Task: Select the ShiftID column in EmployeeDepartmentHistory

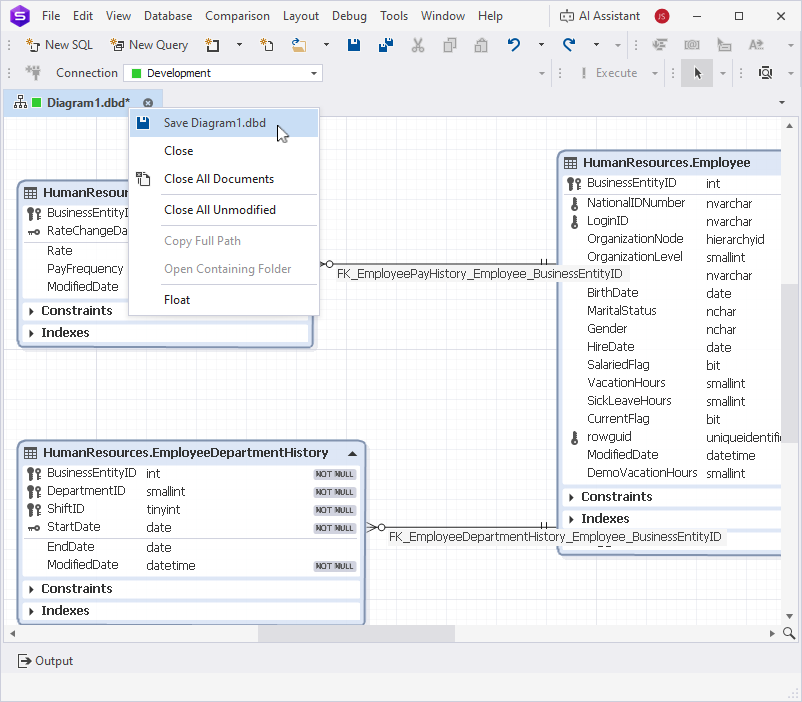Action: pyautogui.click(x=66, y=509)
